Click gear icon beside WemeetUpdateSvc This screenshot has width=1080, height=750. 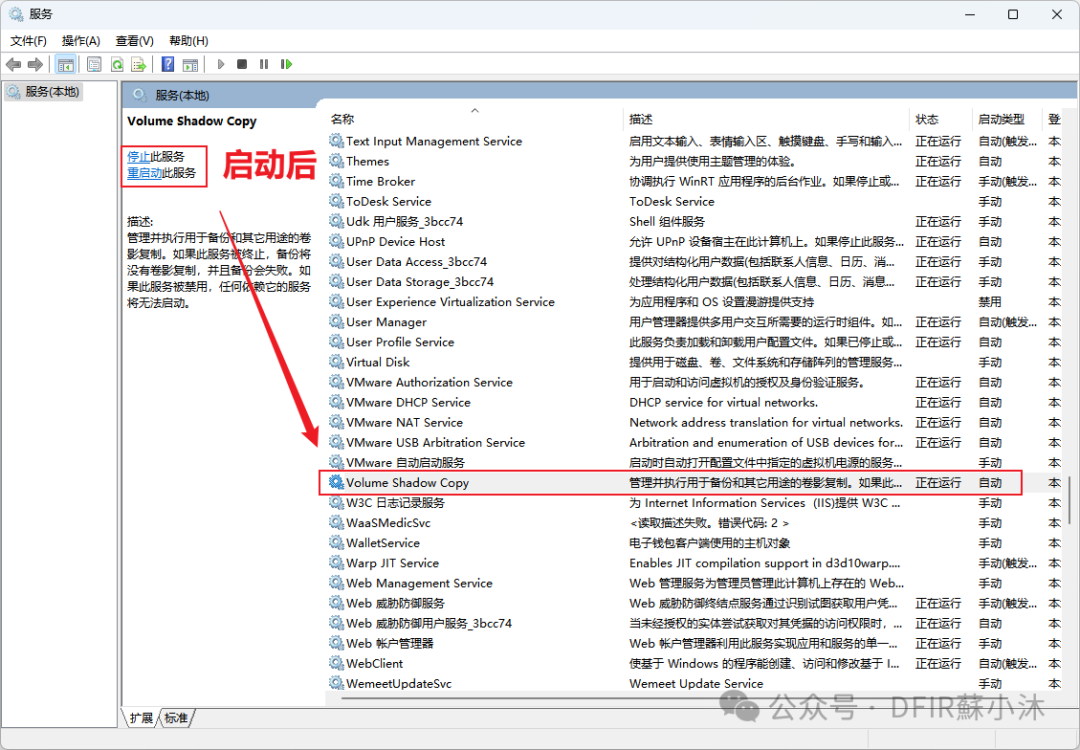pyautogui.click(x=336, y=683)
